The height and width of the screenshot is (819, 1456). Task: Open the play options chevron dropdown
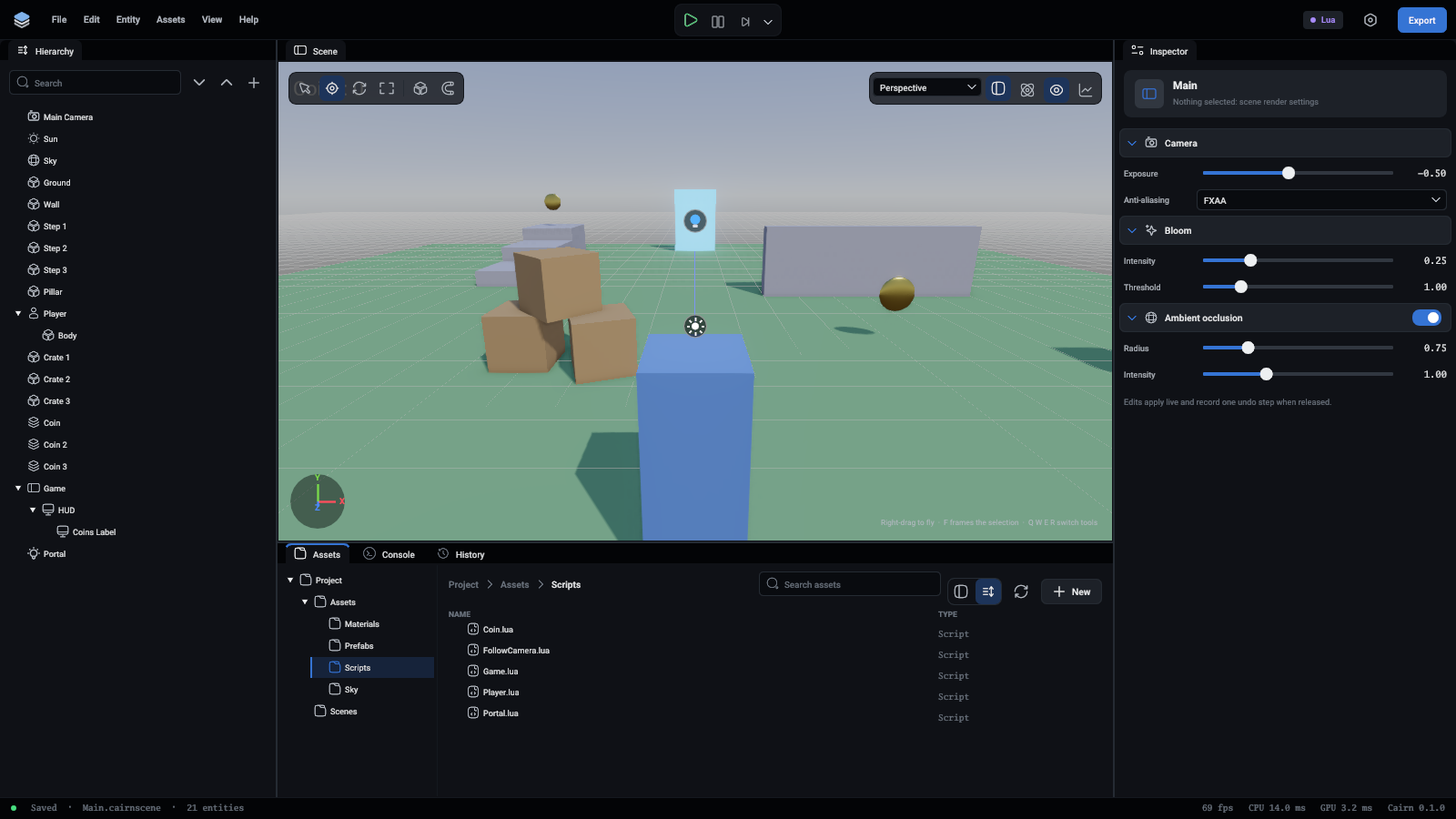pos(768,21)
